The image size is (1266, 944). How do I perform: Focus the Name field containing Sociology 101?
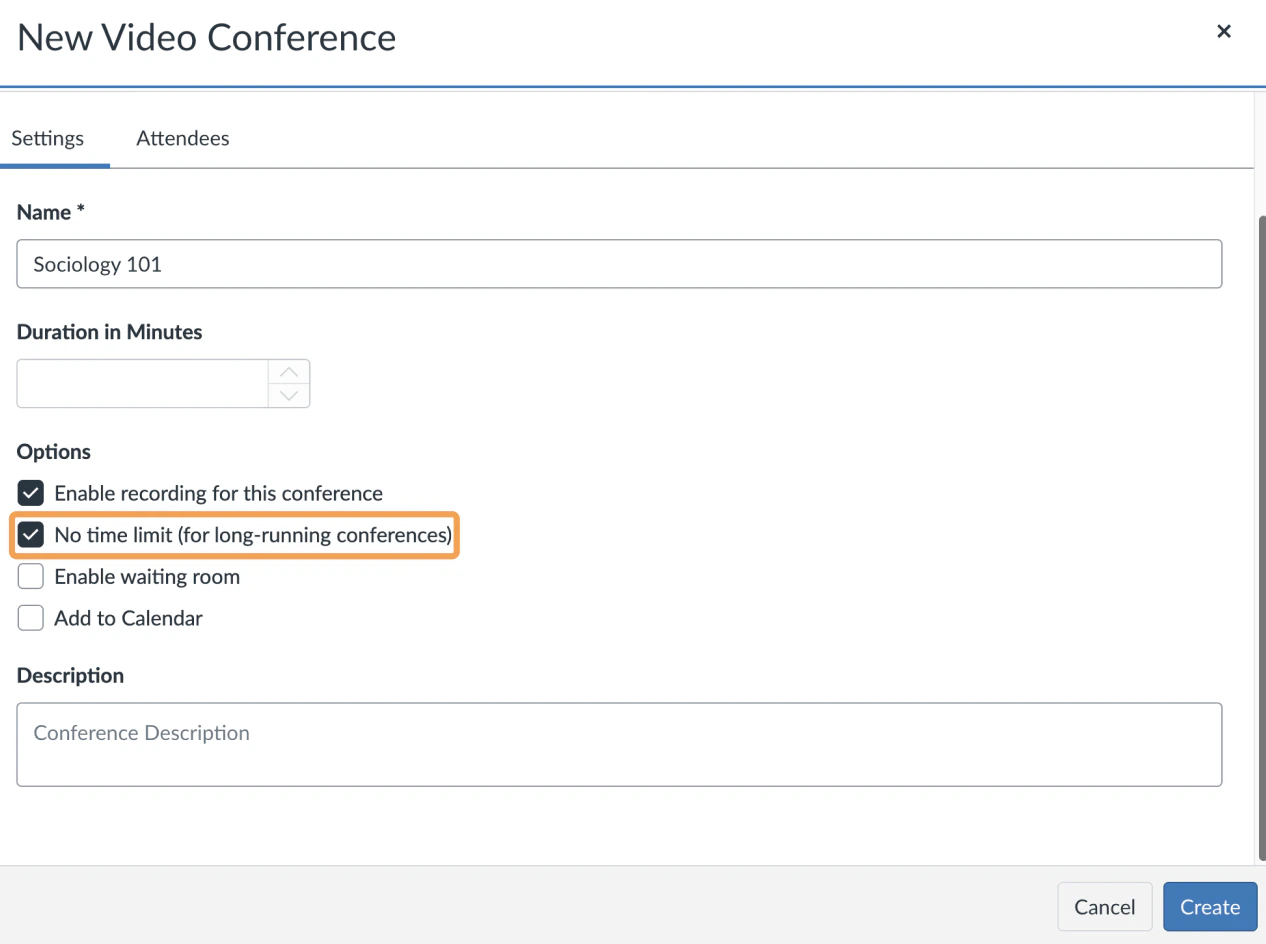619,264
